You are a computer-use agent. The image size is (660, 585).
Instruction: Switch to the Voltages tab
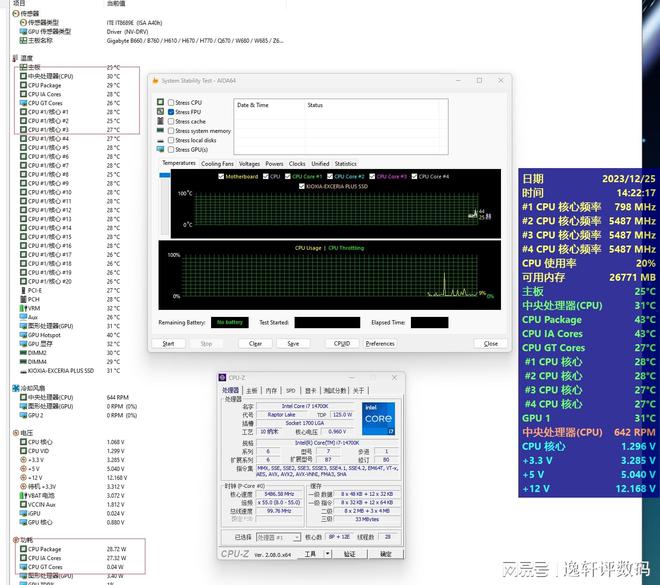point(249,164)
